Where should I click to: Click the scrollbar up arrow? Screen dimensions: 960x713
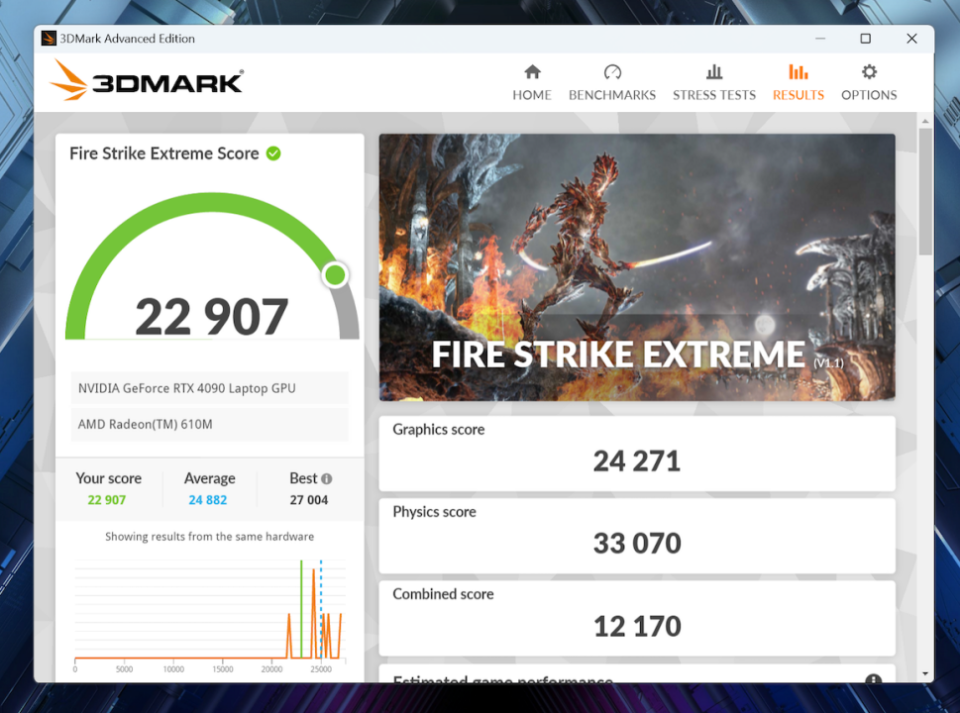pyautogui.click(x=925, y=121)
